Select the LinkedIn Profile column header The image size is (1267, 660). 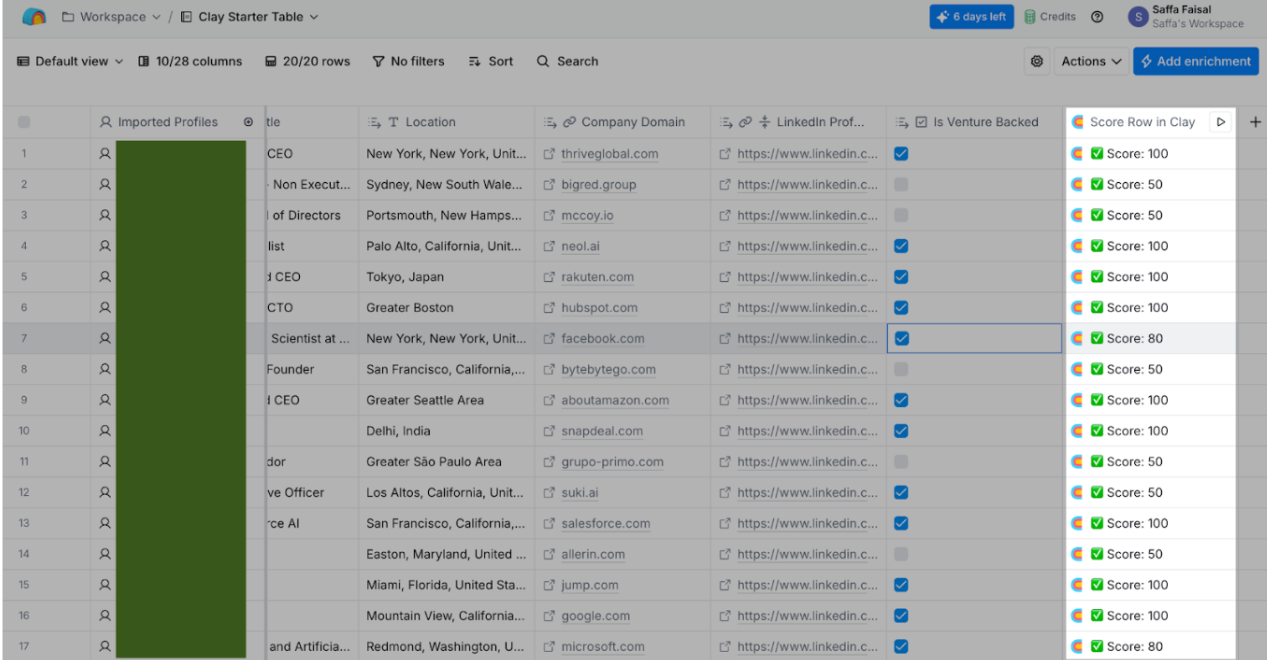pos(798,122)
